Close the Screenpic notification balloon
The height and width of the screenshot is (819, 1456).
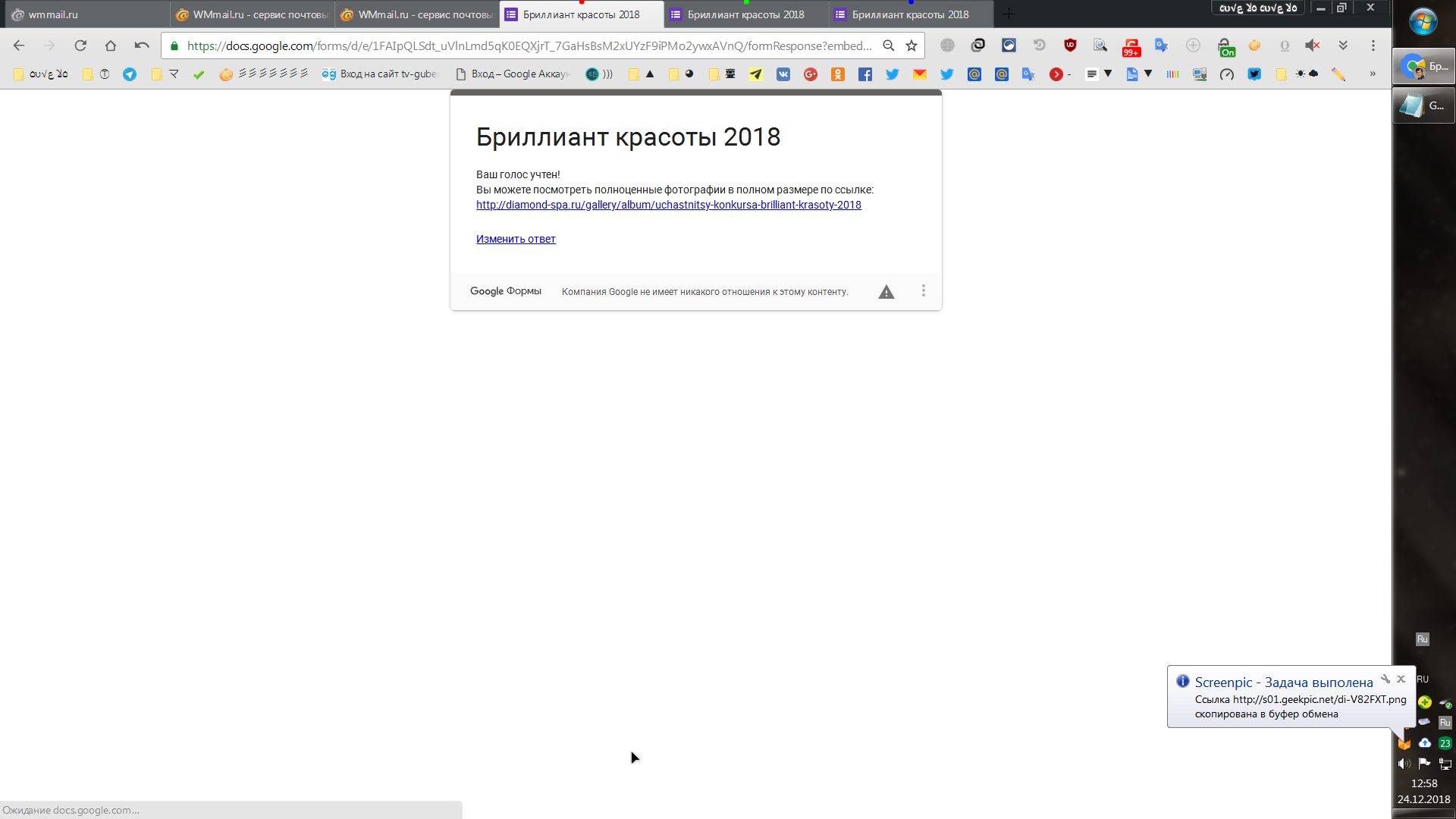(x=1401, y=679)
